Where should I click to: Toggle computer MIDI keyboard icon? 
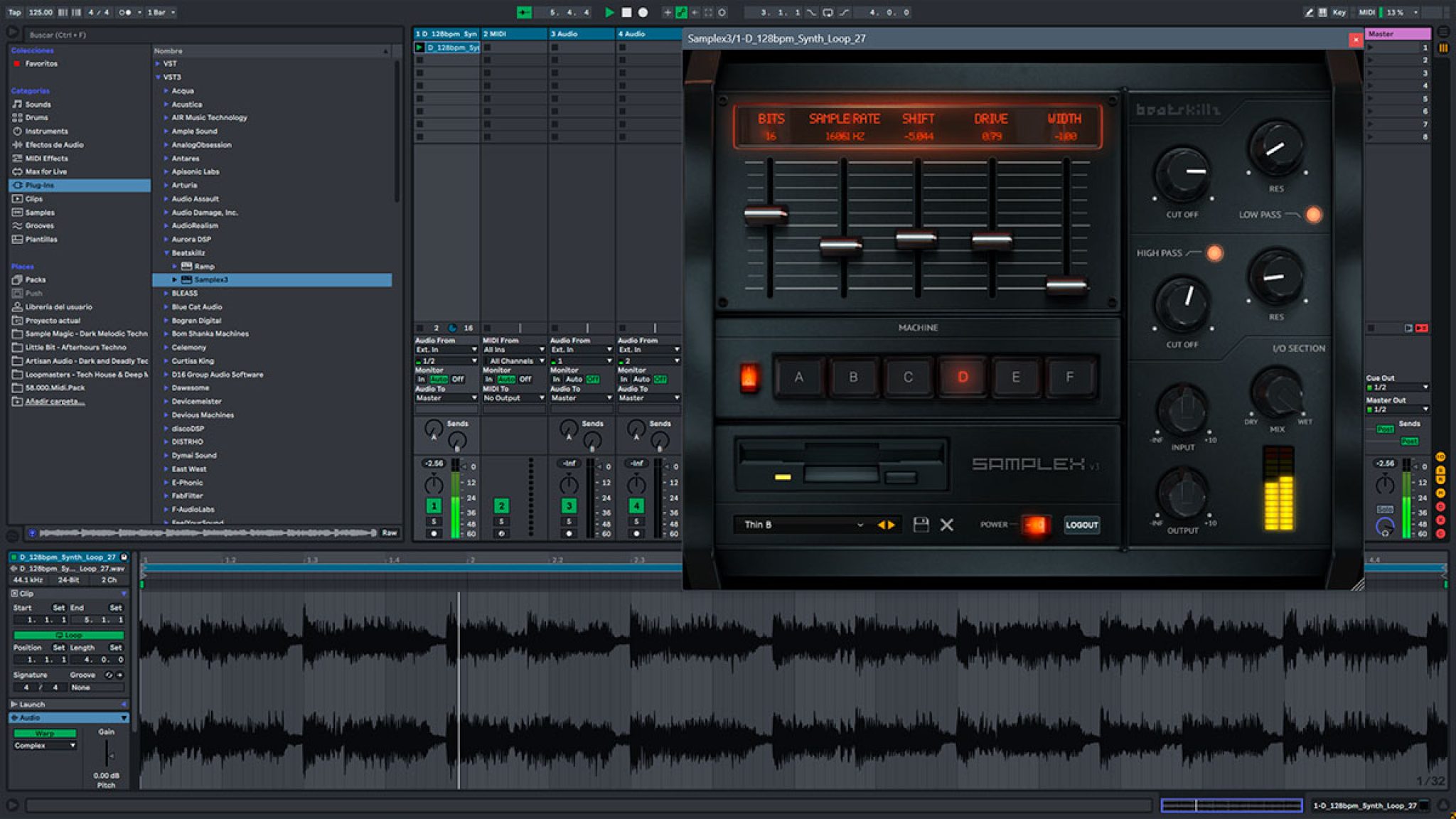(1322, 12)
